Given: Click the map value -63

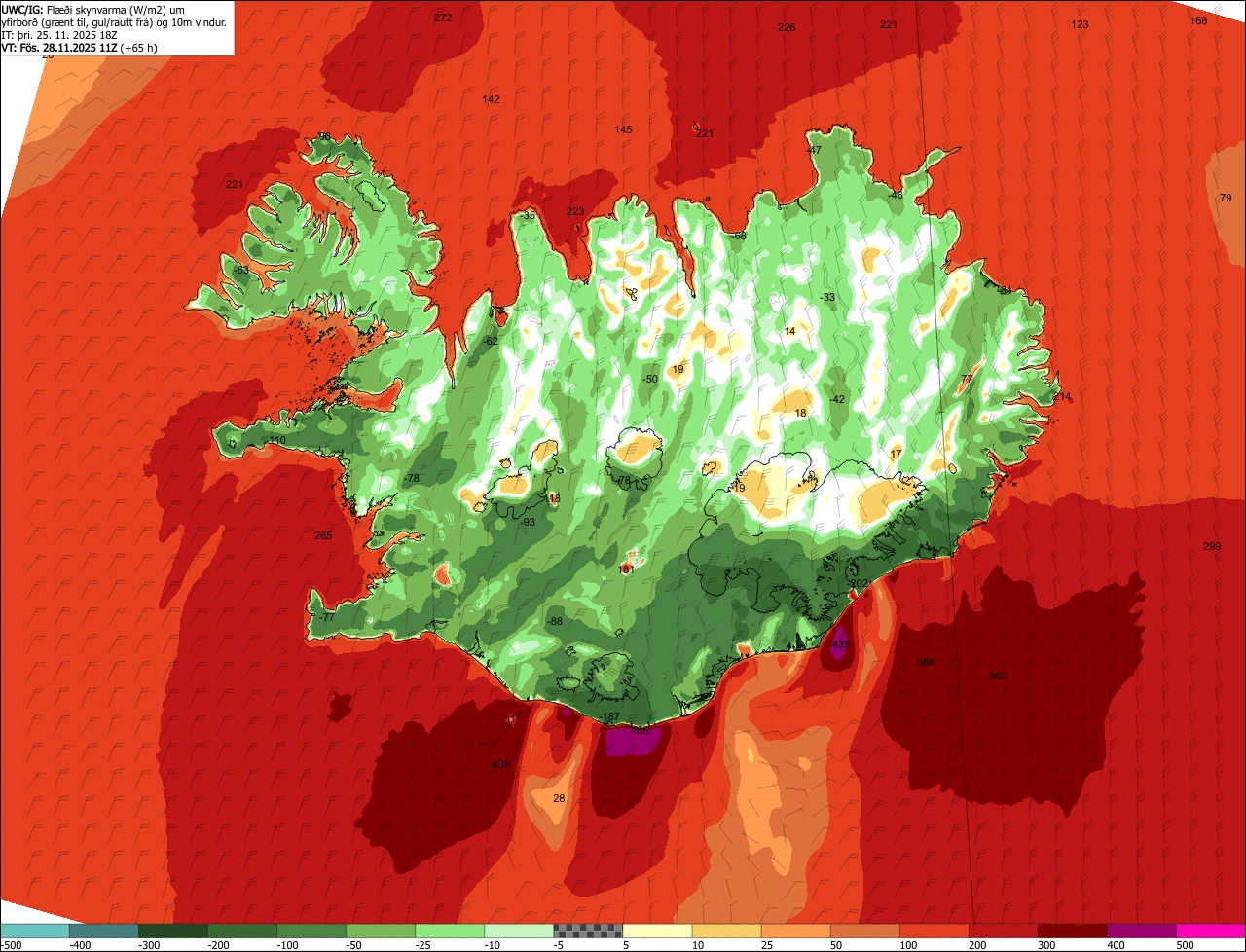Looking at the screenshot, I should (x=240, y=270).
